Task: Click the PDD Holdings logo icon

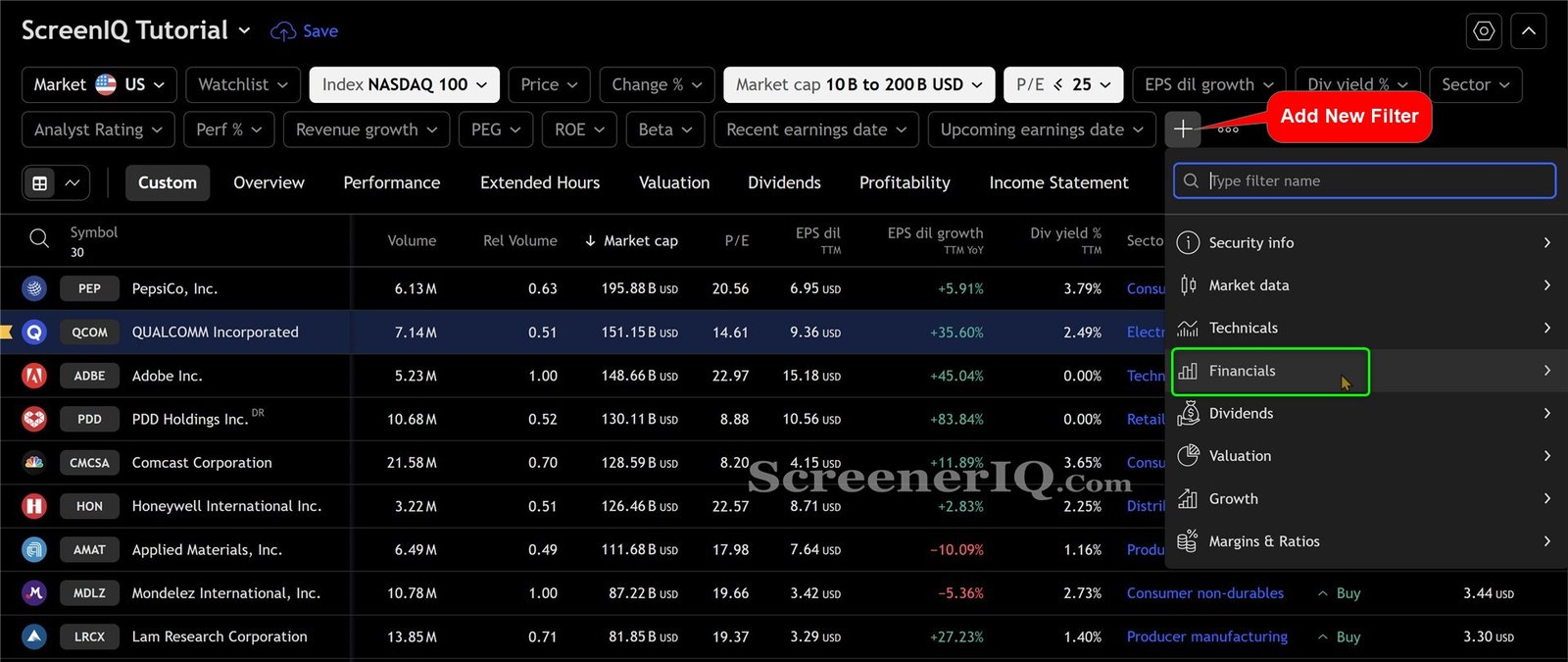Action: [x=34, y=419]
